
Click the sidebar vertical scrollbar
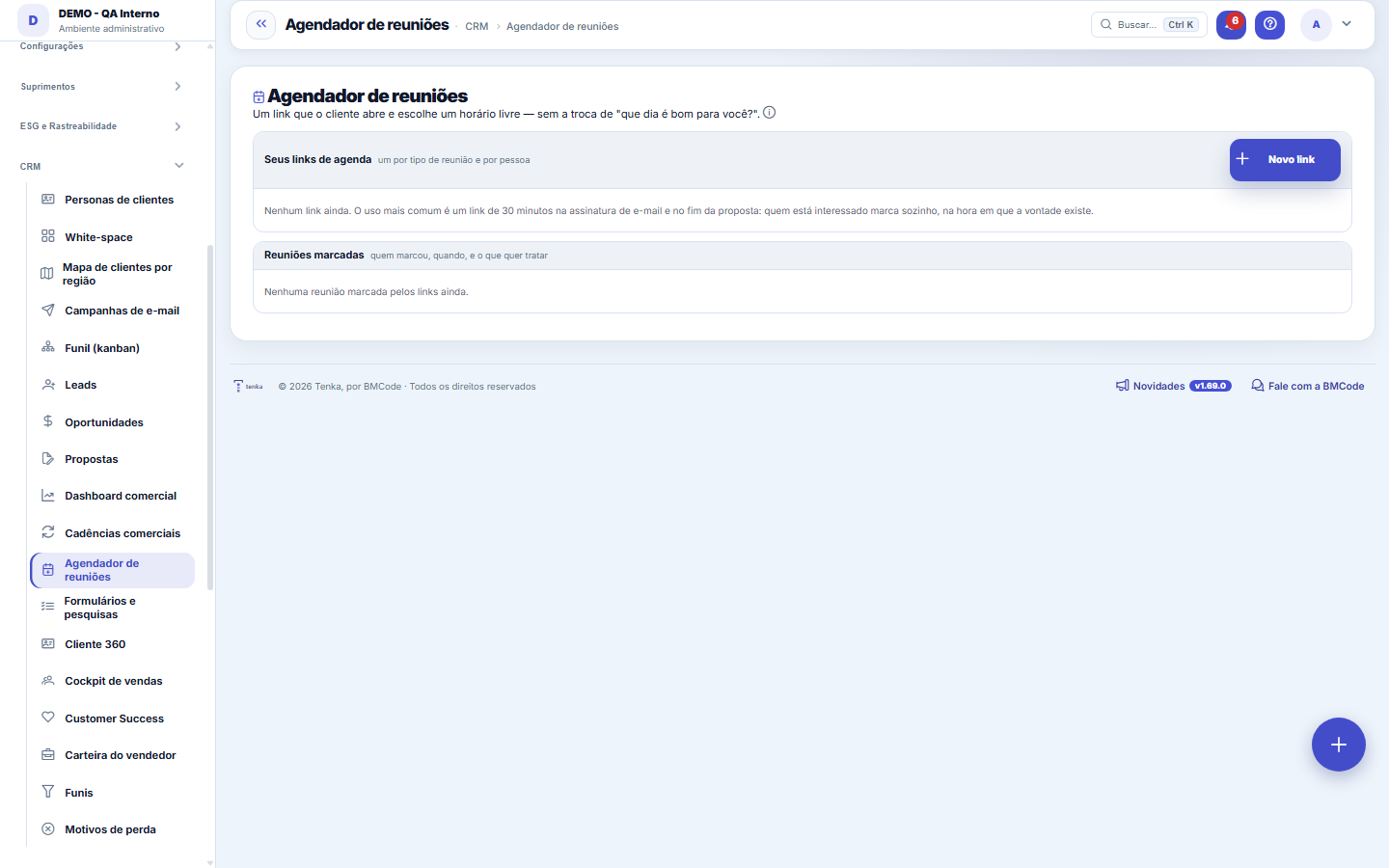[210, 417]
